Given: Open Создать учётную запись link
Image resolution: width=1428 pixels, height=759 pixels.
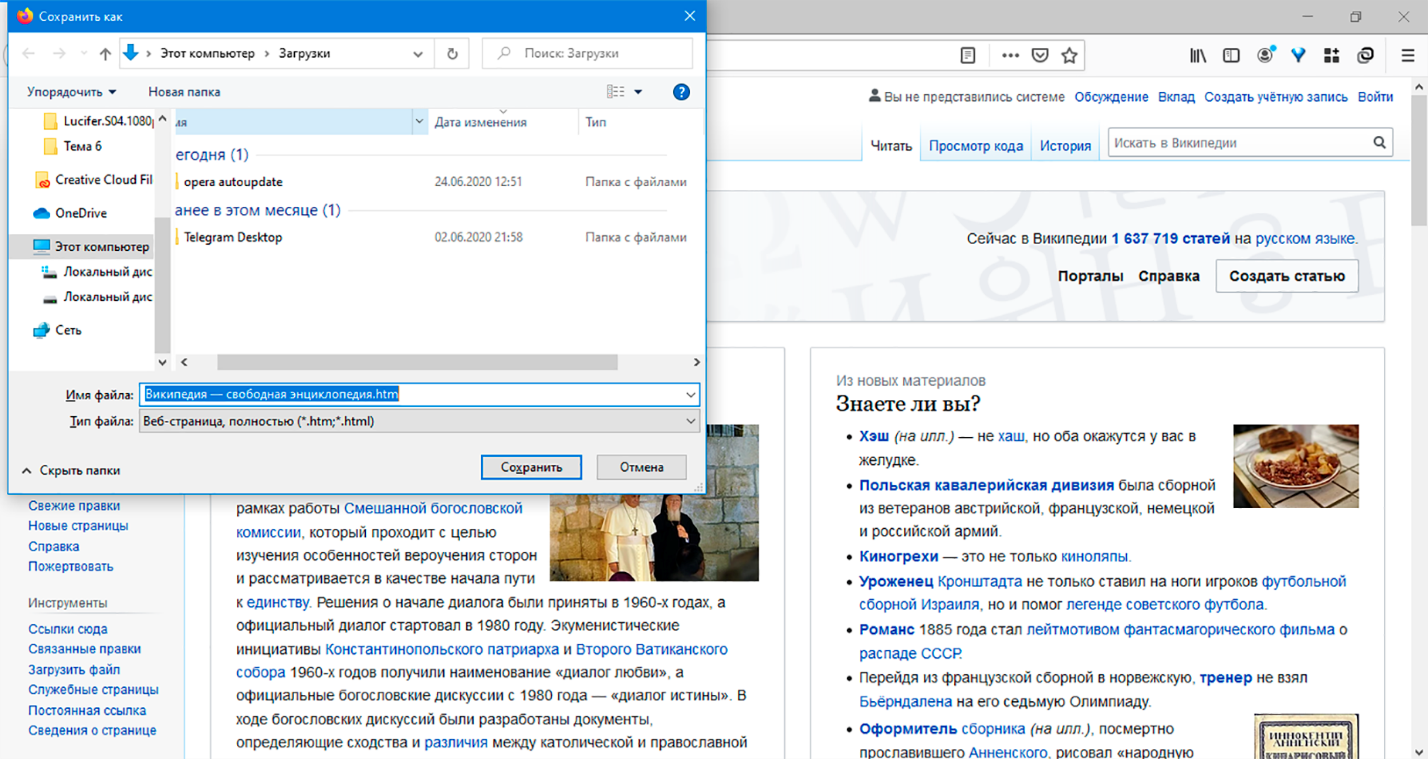Looking at the screenshot, I should pyautogui.click(x=1276, y=97).
